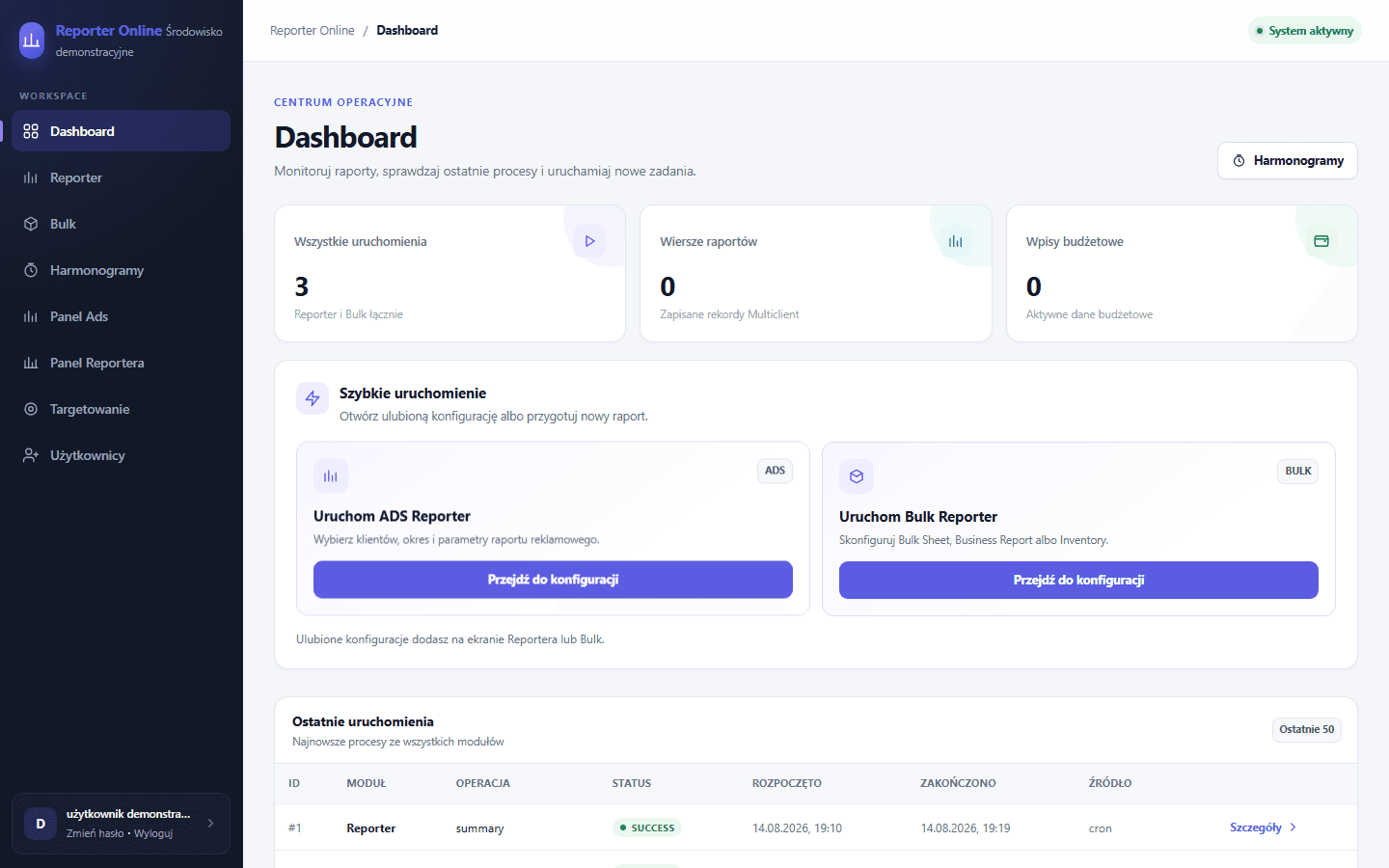Click the Dashboard breadcrumb item
The image size is (1389, 868).
407,31
